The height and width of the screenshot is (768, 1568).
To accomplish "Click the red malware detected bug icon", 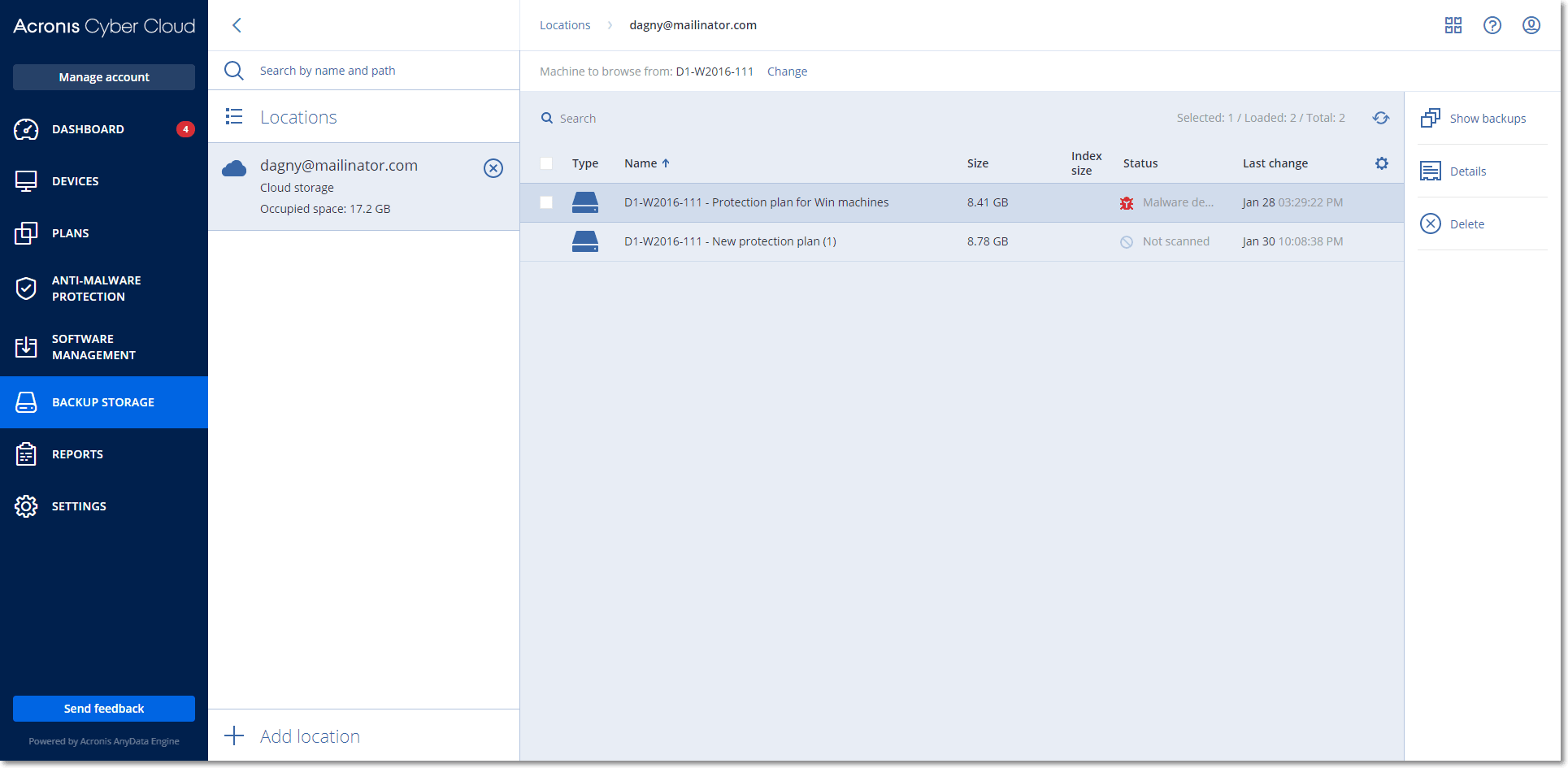I will 1127,203.
